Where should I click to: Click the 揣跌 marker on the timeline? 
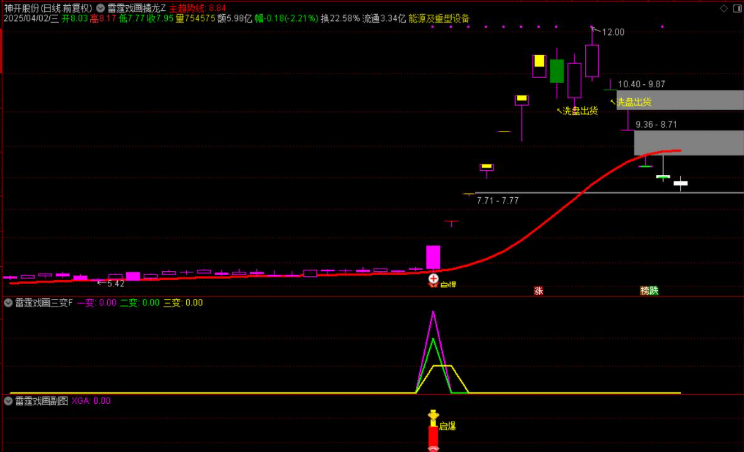pos(649,291)
